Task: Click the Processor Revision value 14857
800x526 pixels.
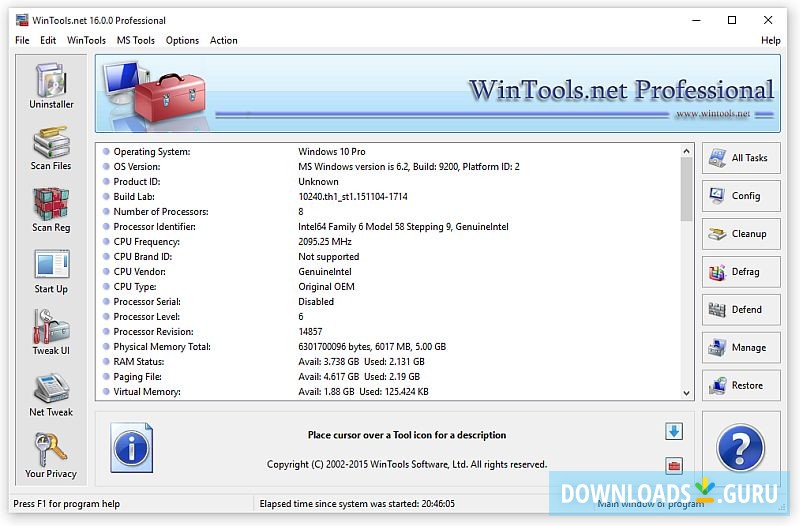Action: click(310, 332)
